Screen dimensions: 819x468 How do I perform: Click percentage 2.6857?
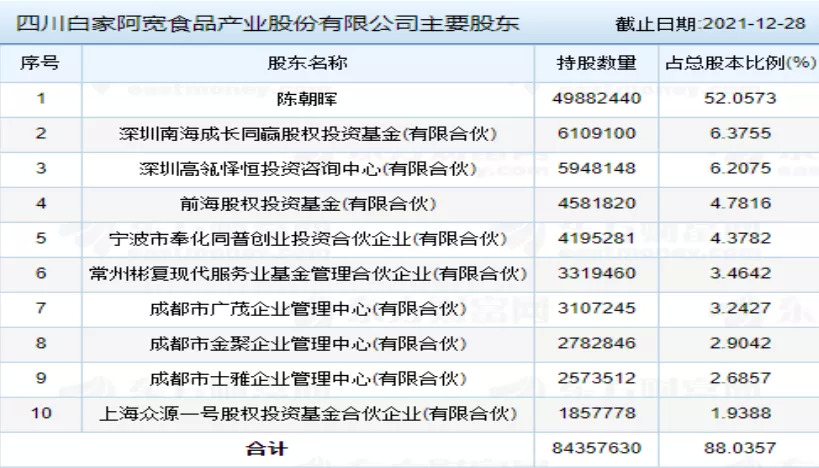pyautogui.click(x=740, y=378)
